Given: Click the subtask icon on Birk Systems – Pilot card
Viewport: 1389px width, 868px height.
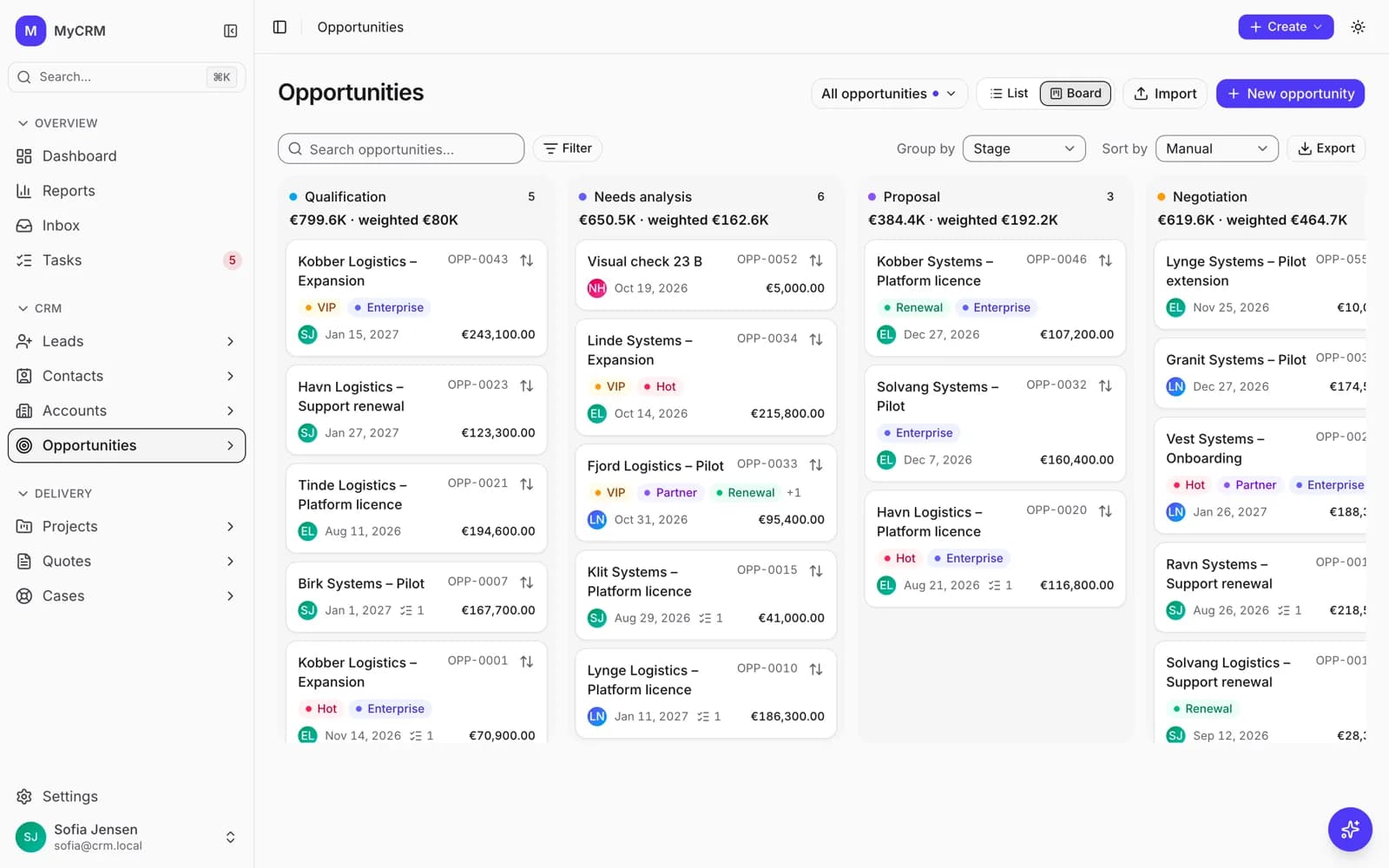Looking at the screenshot, I should pos(406,610).
